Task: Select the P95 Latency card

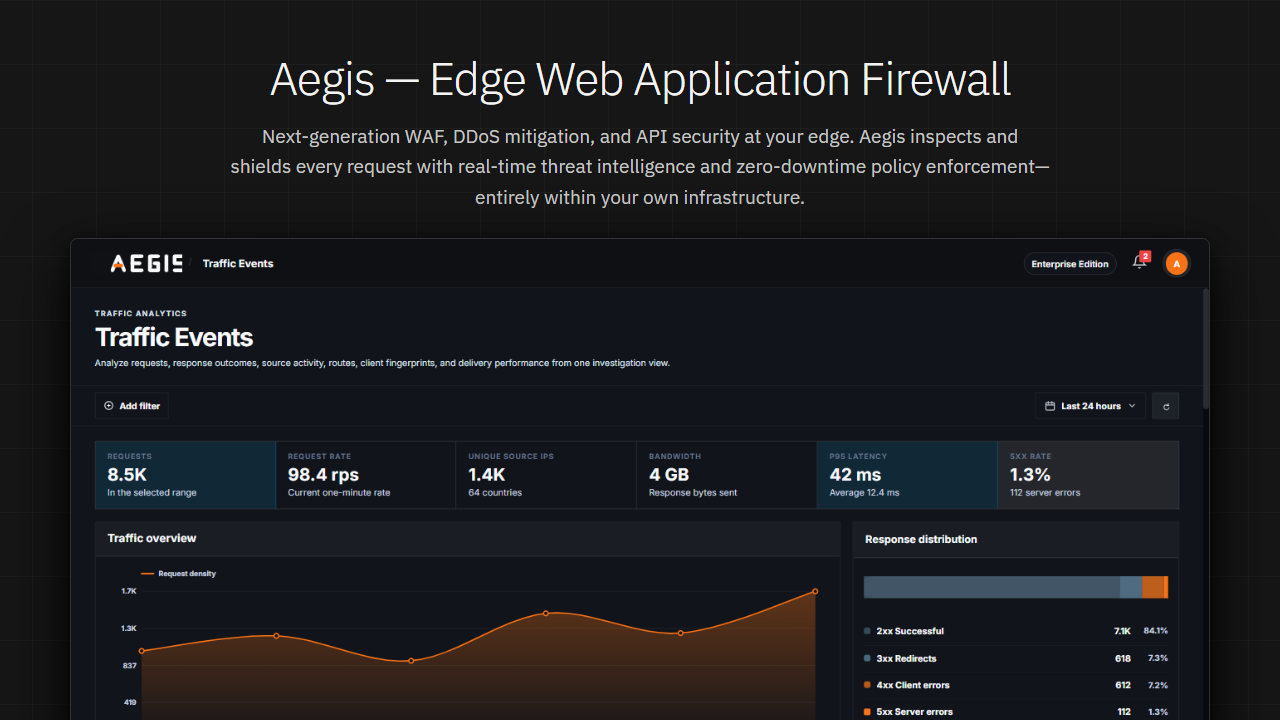Action: click(x=907, y=475)
